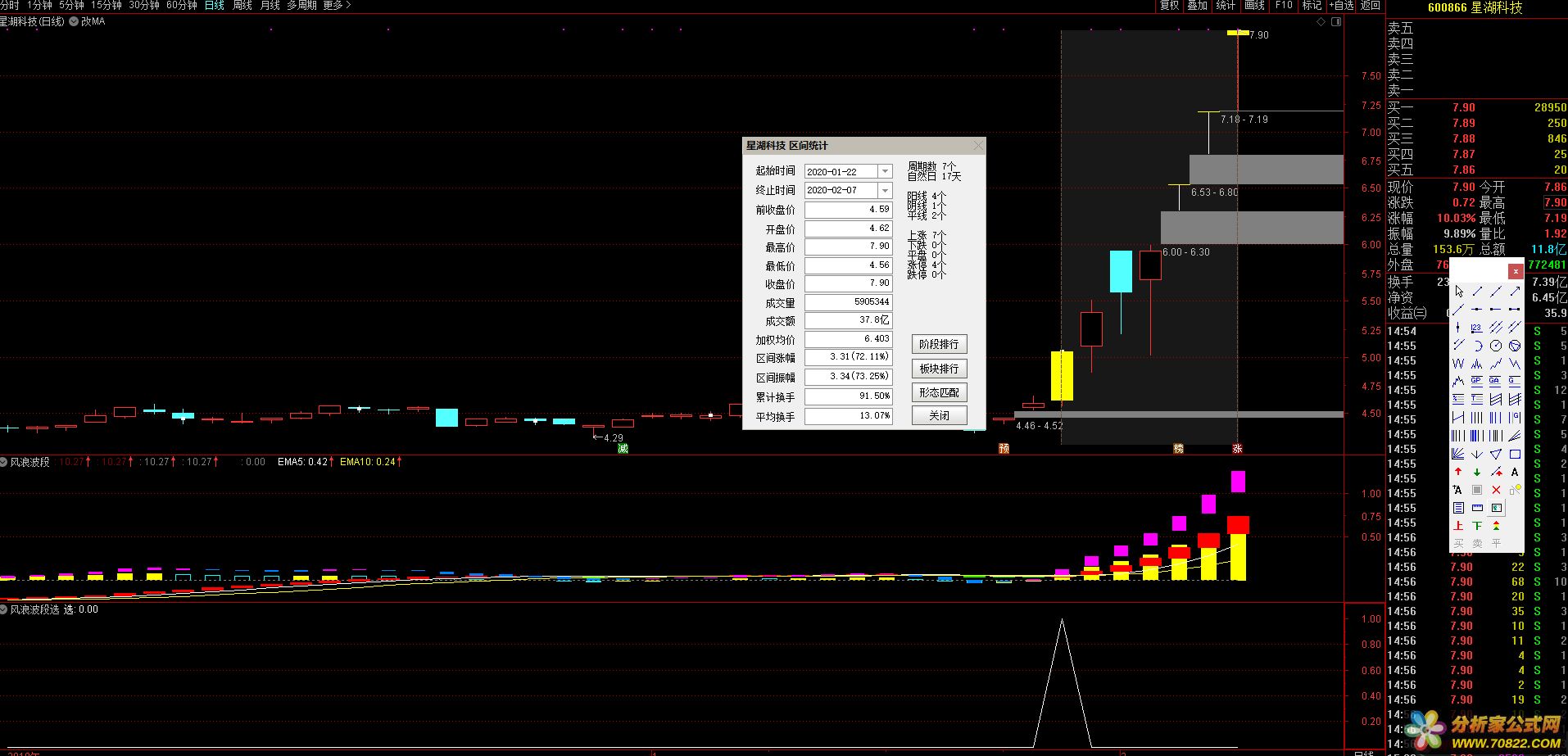
Task: Open the 起始时间 date dropdown
Action: [885, 171]
